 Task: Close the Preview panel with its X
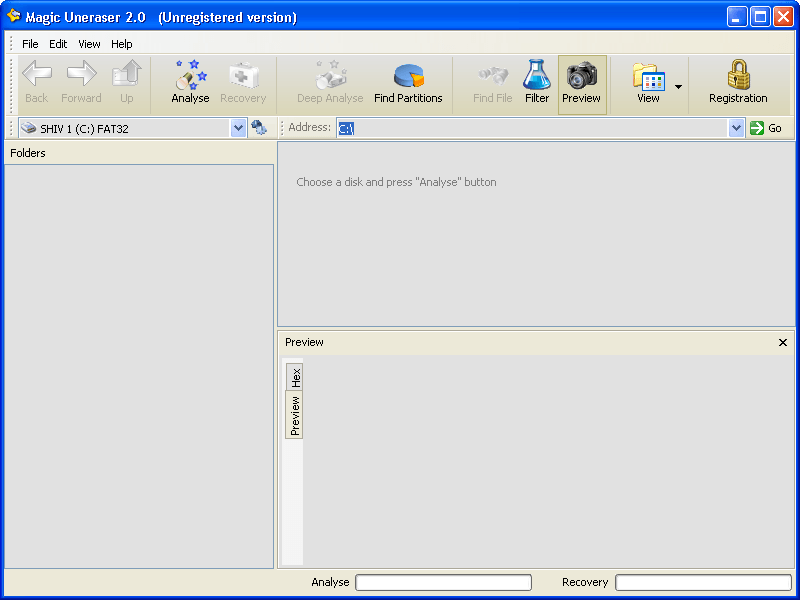click(x=783, y=342)
